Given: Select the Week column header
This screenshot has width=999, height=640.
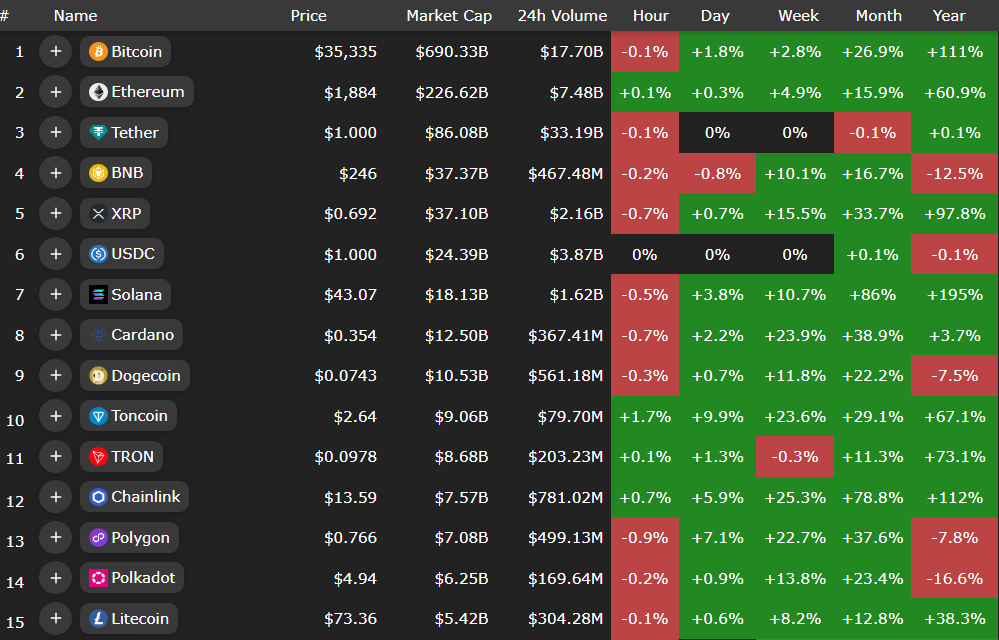Looking at the screenshot, I should pos(798,16).
